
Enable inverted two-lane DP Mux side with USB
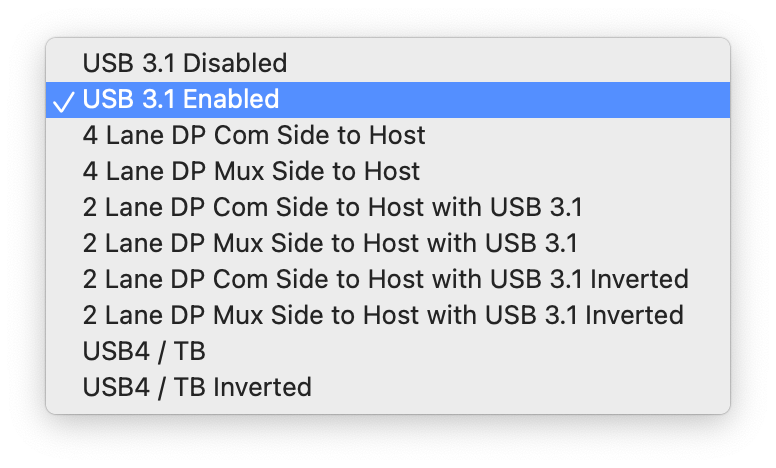[x=383, y=315]
